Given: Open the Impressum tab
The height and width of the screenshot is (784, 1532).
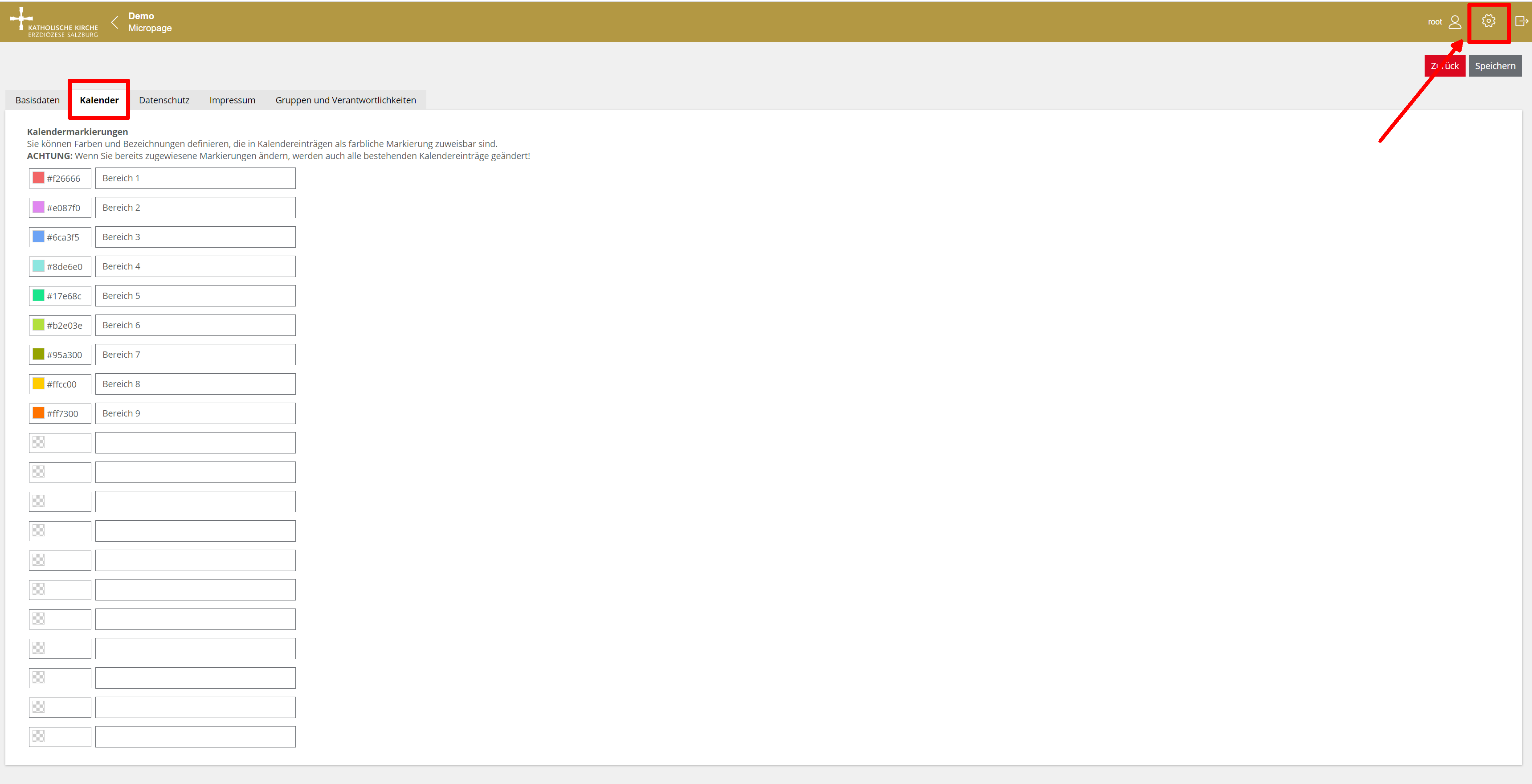Looking at the screenshot, I should 232,100.
